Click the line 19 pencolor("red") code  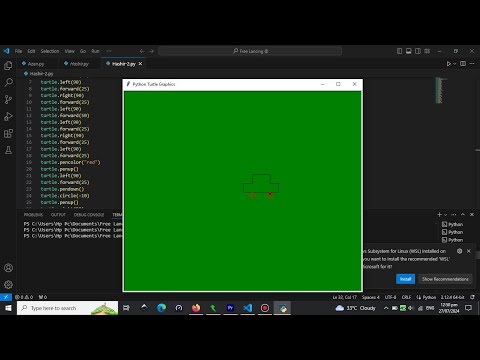coord(70,162)
